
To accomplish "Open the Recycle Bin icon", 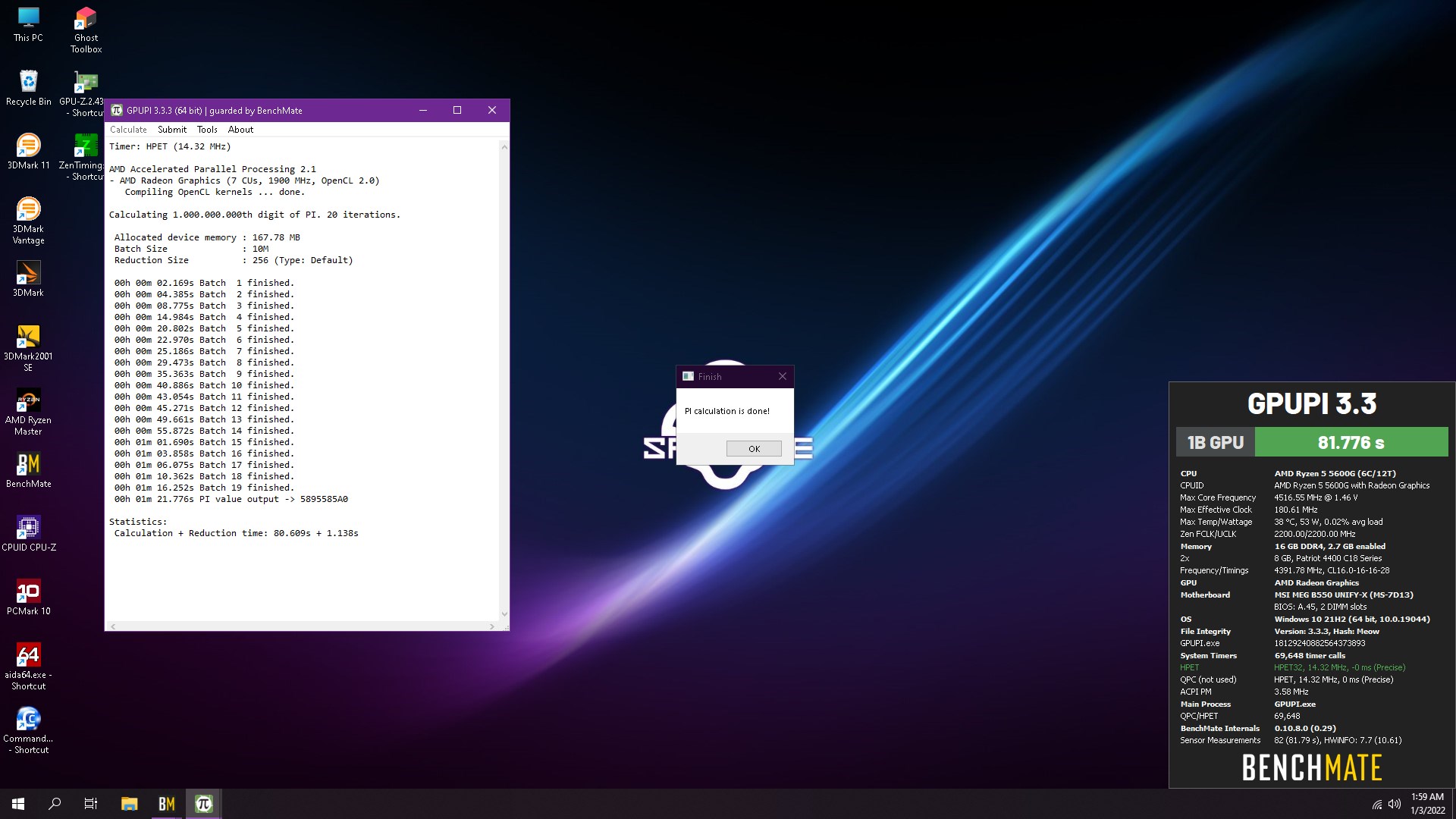I will (28, 88).
